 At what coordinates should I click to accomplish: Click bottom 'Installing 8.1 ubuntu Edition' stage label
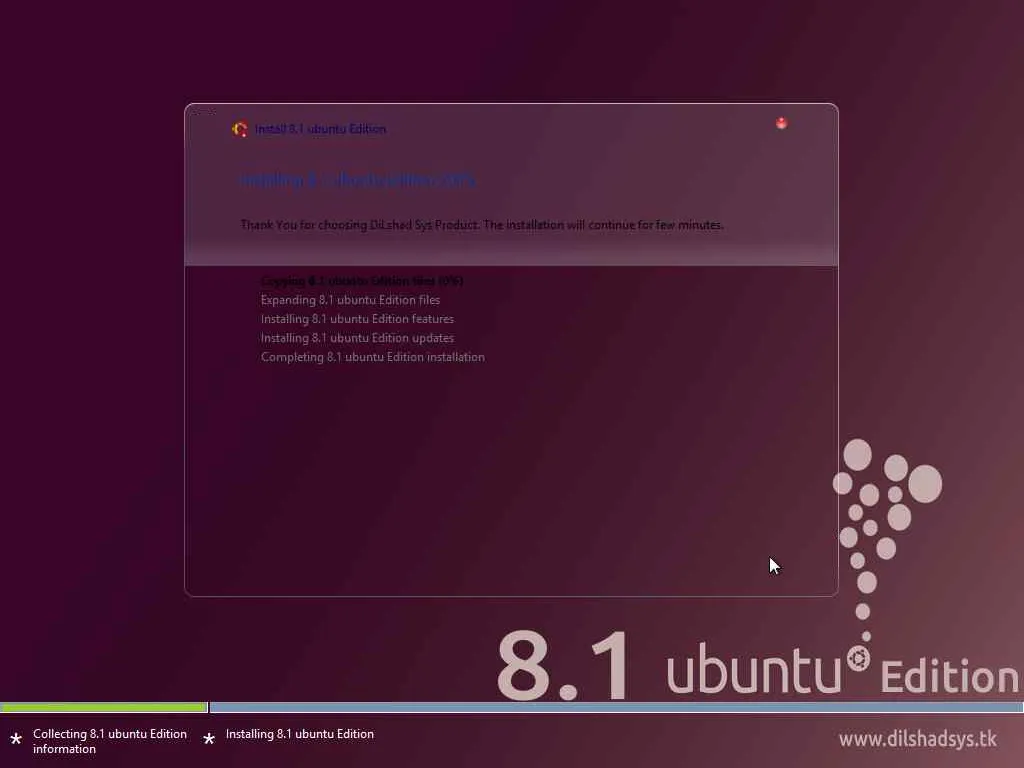pos(300,734)
